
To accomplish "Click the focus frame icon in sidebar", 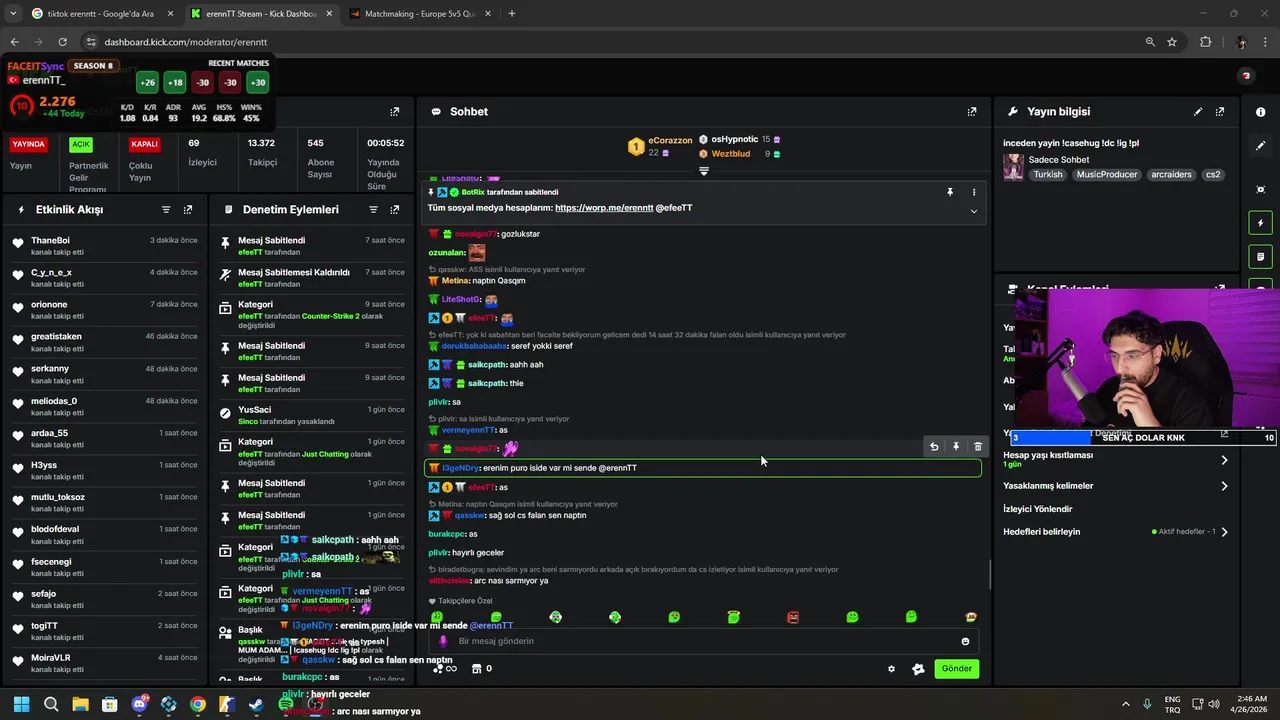I will pyautogui.click(x=1260, y=189).
